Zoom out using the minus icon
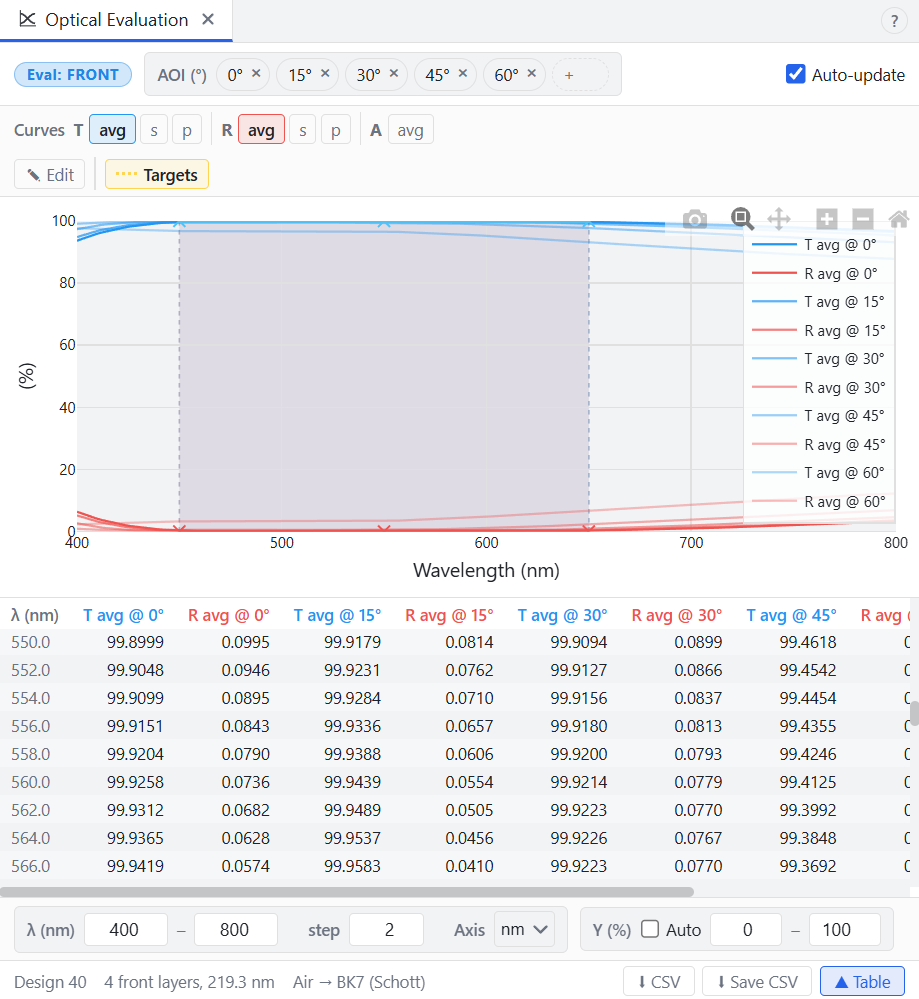919x999 pixels. pos(863,219)
